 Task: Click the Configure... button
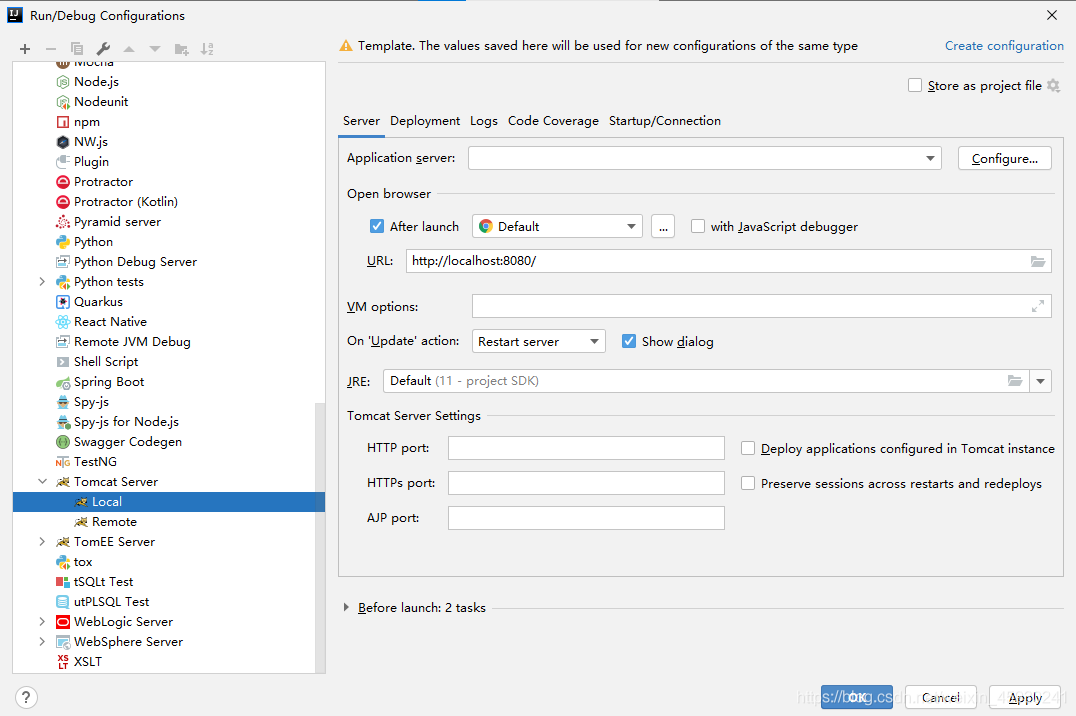(1004, 159)
